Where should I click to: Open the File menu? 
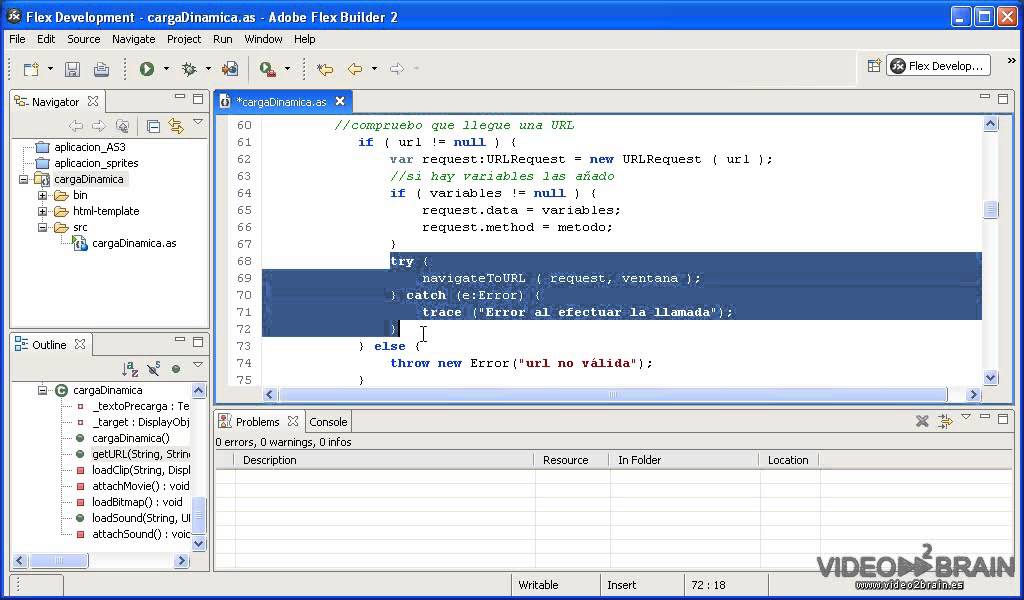tap(17, 39)
